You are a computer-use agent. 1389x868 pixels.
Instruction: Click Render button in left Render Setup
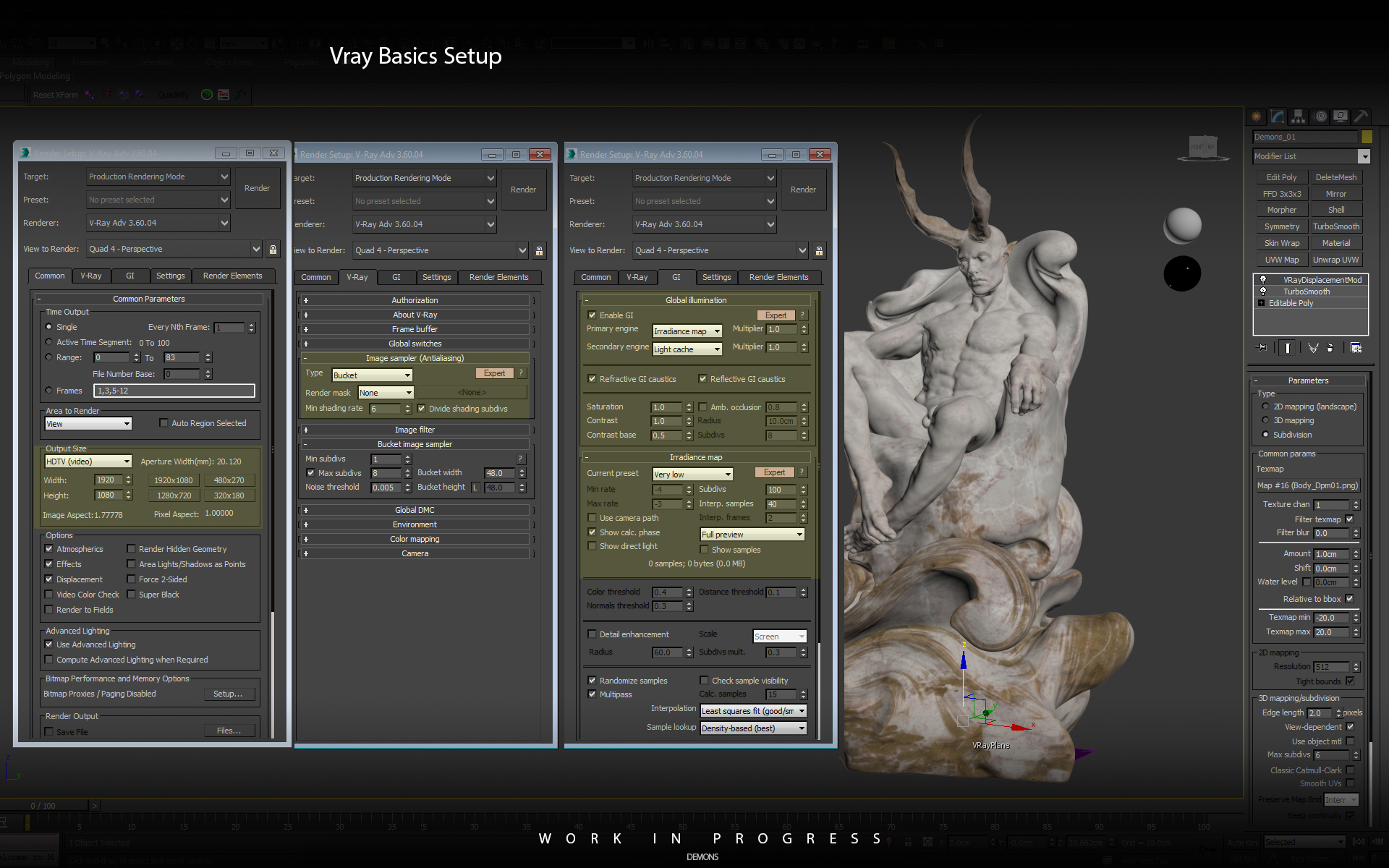(x=257, y=188)
